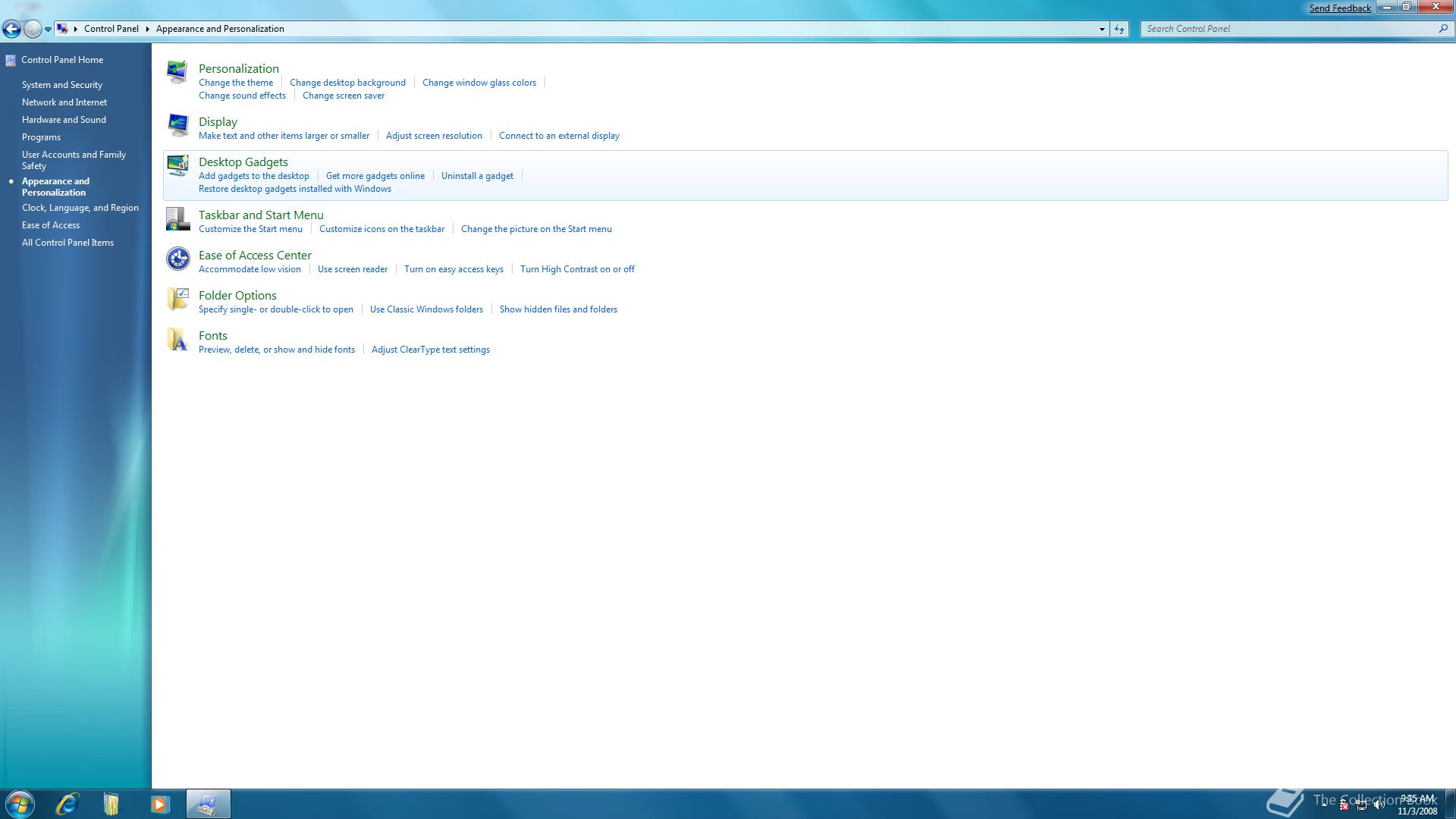Launch Windows Media Player from taskbar
Screen dimensions: 1456x819
point(159,804)
